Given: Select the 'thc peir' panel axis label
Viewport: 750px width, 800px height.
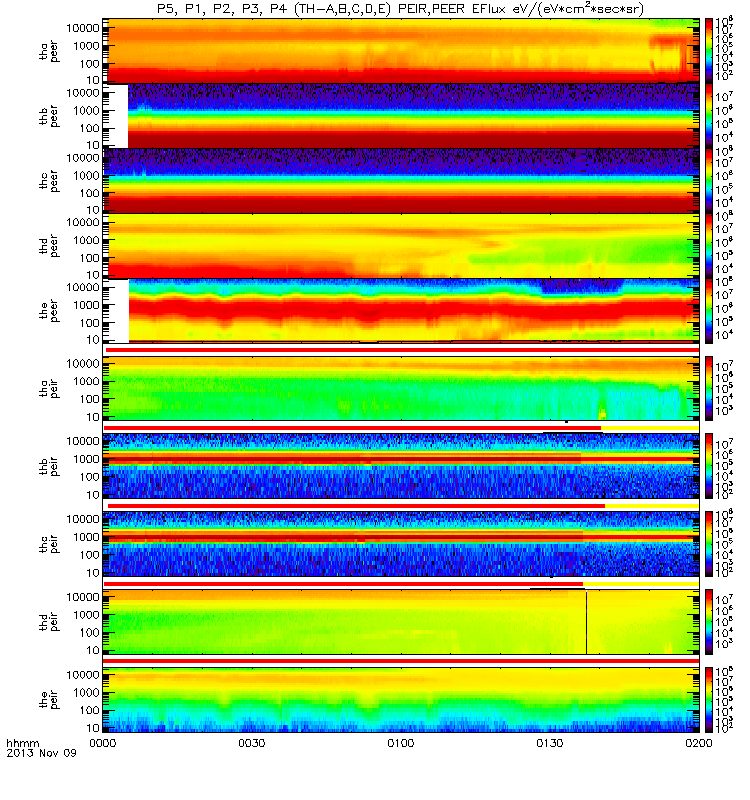Looking at the screenshot, I should (49, 544).
